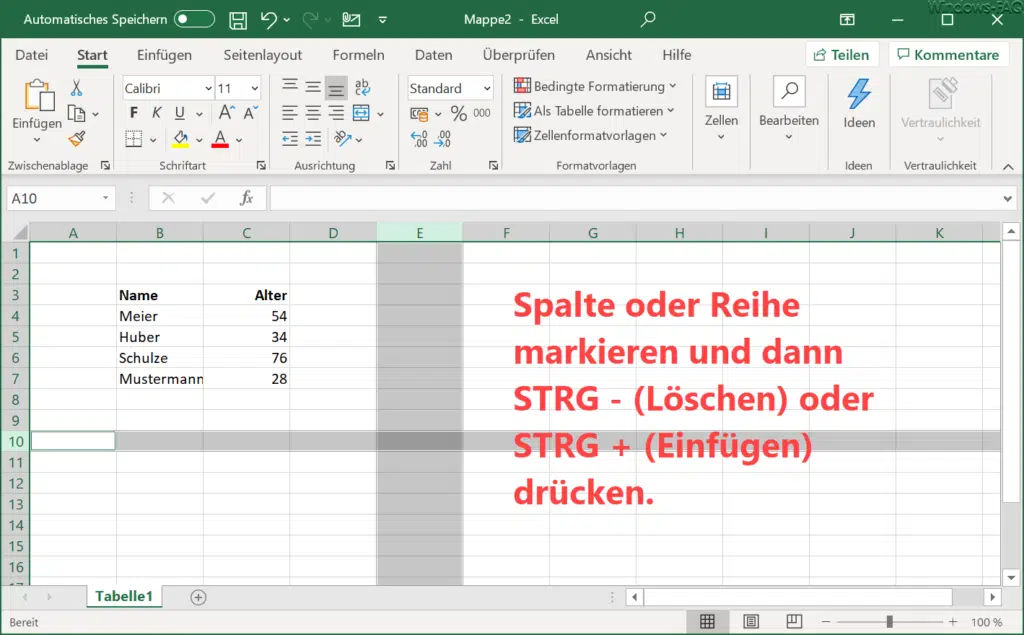Activate center alignment icon
Image resolution: width=1024 pixels, height=635 pixels.
coord(311,110)
